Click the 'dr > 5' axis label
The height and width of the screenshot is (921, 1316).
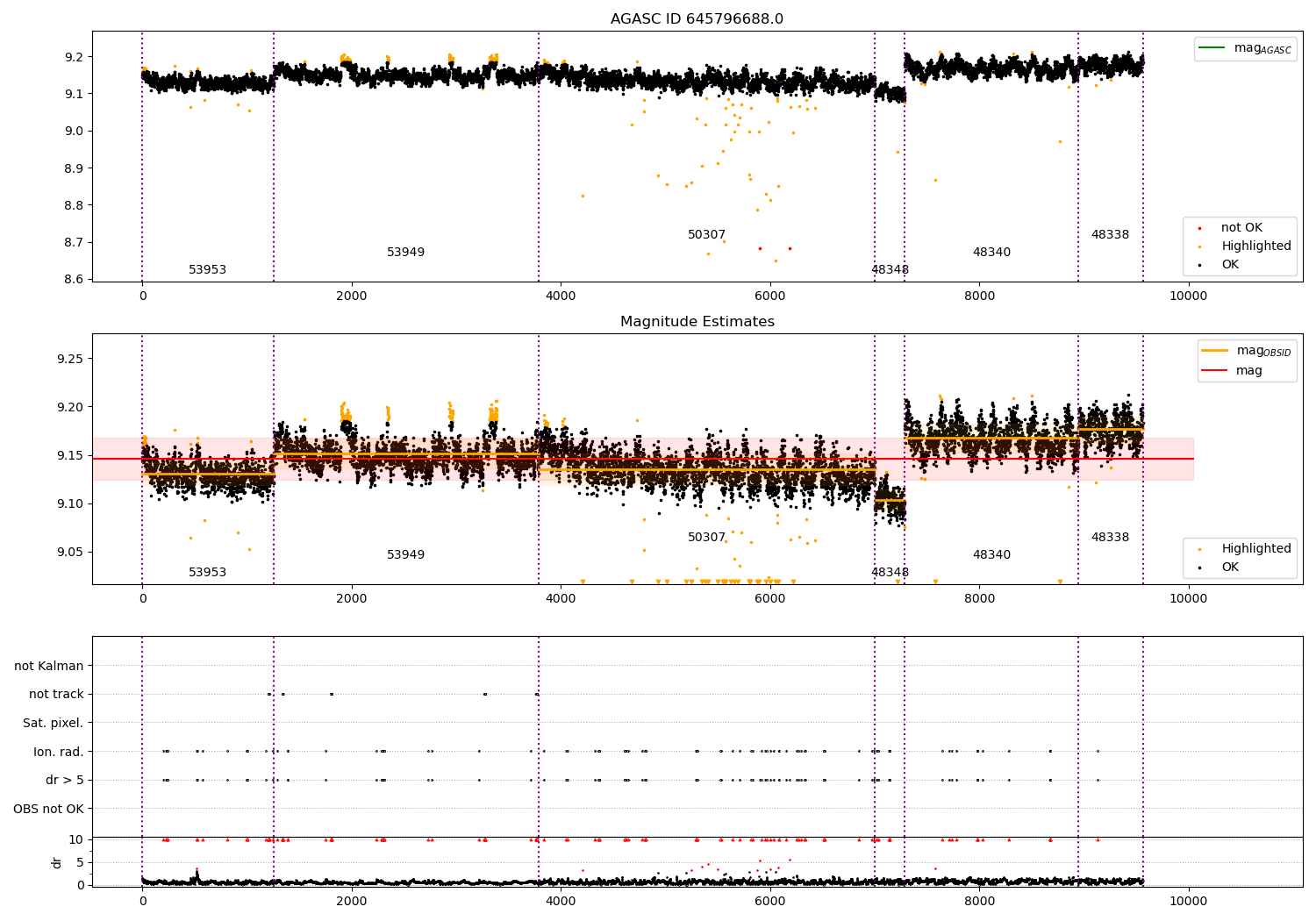coord(65,780)
